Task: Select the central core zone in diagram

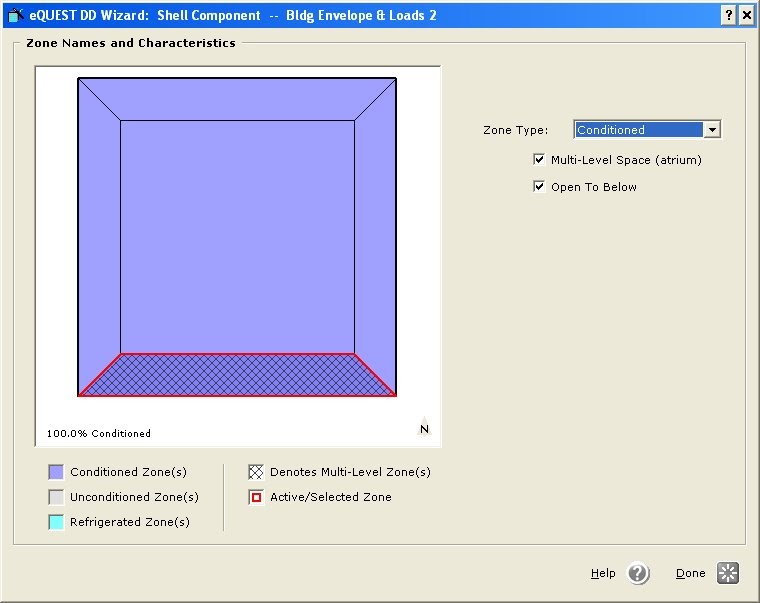Action: click(238, 237)
